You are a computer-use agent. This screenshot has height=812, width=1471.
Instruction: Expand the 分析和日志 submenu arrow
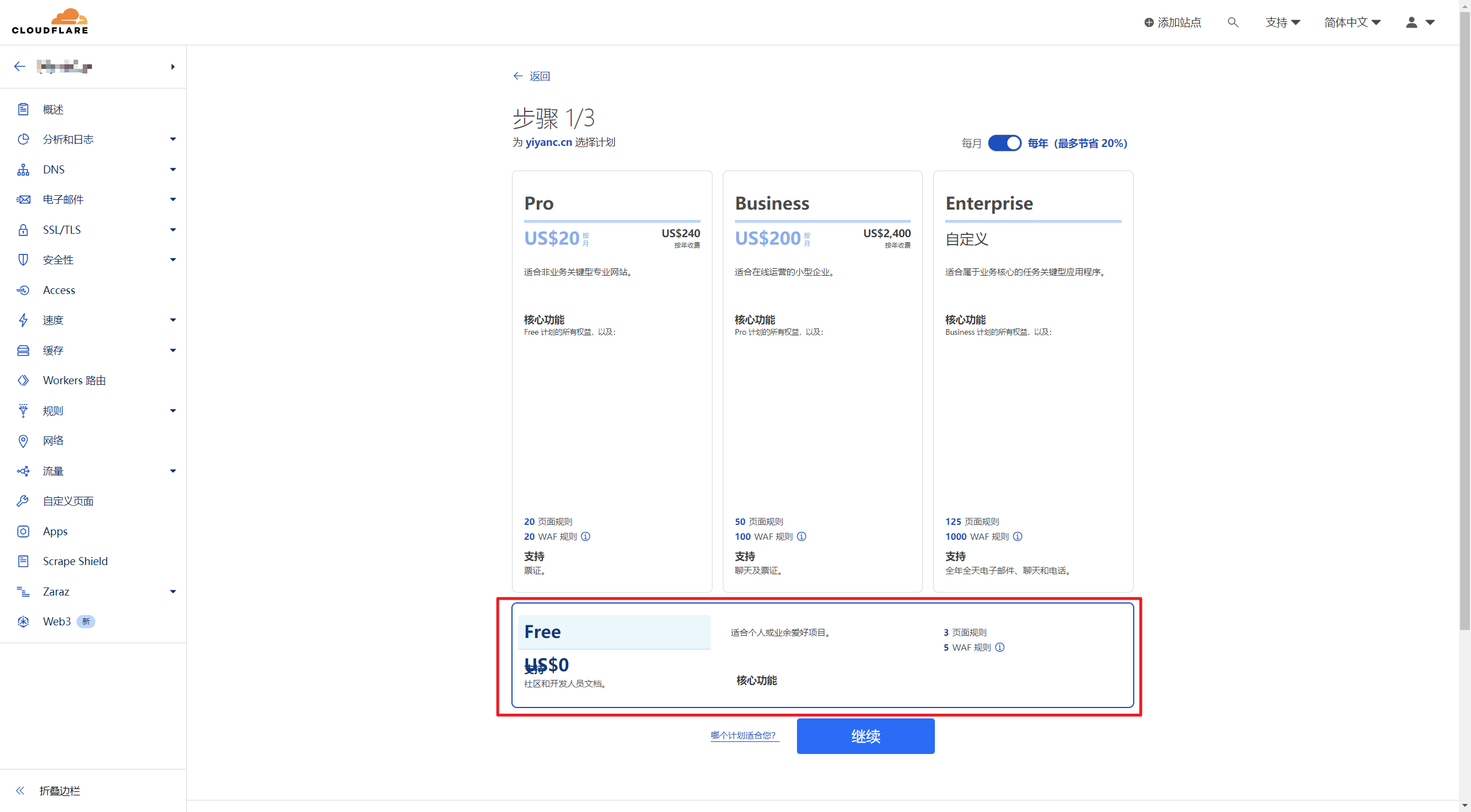tap(173, 139)
